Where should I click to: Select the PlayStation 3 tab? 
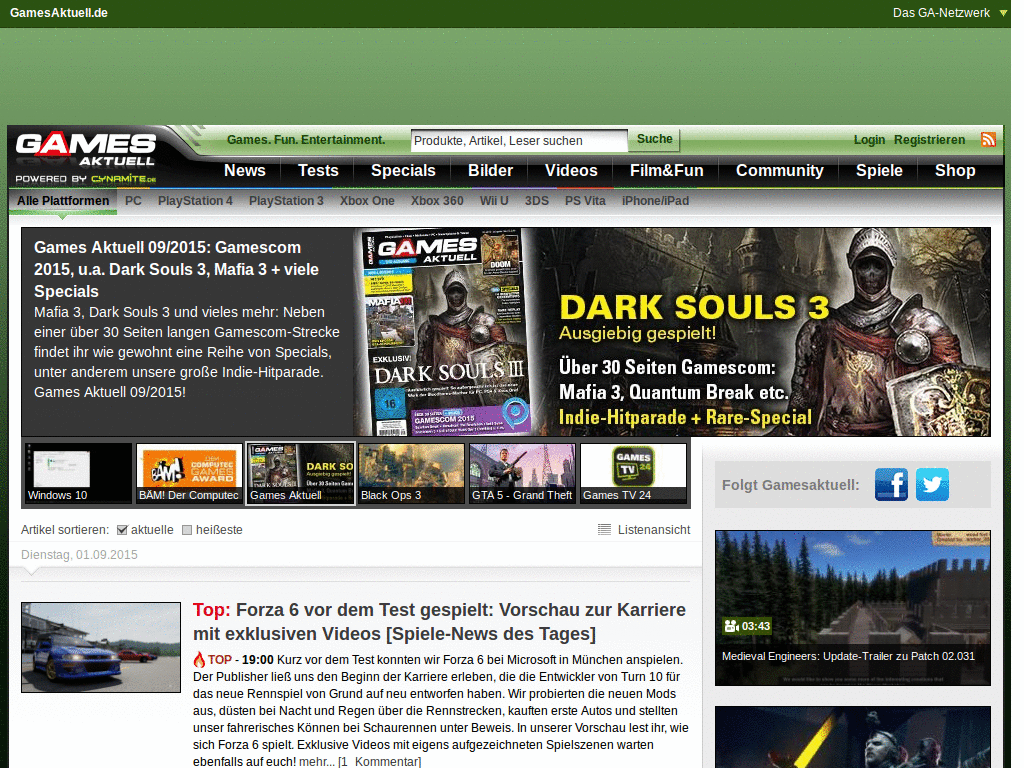(286, 200)
